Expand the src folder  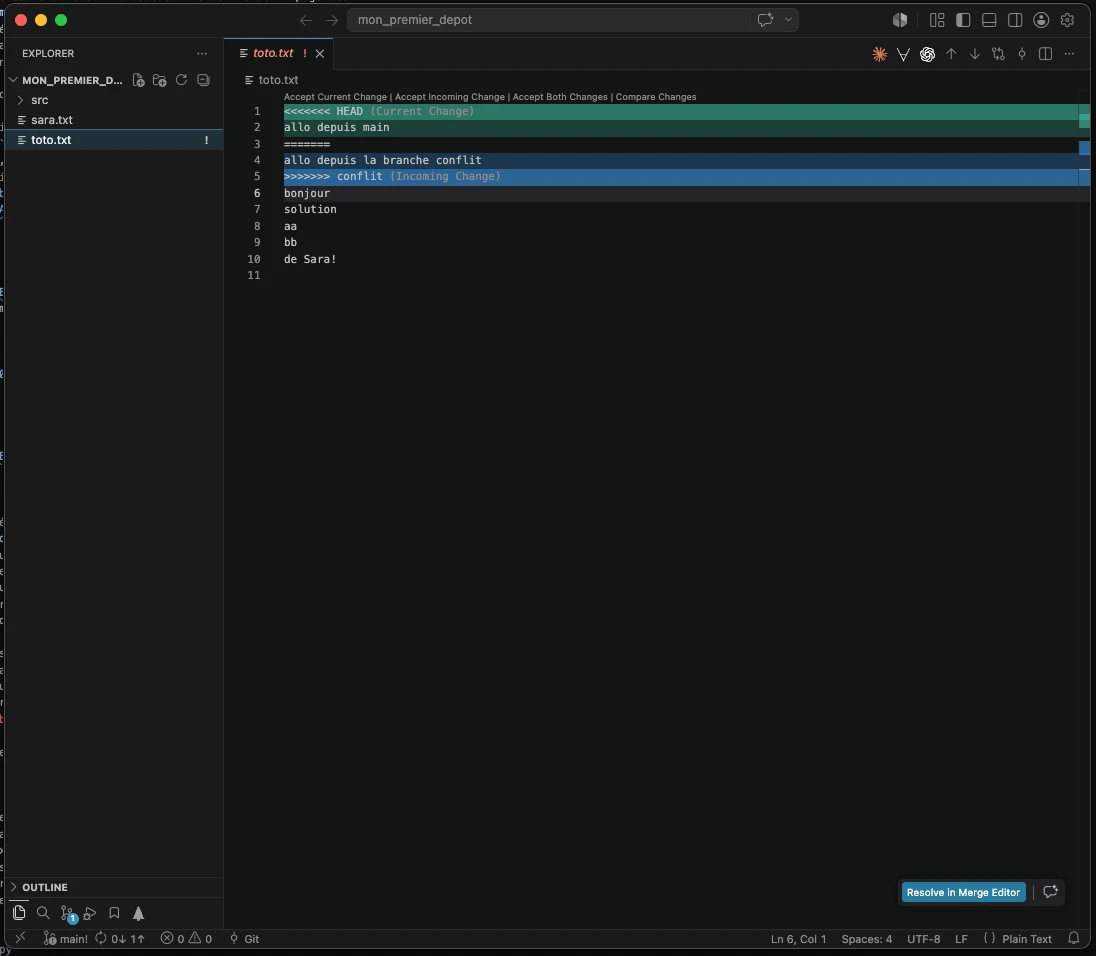115,100
